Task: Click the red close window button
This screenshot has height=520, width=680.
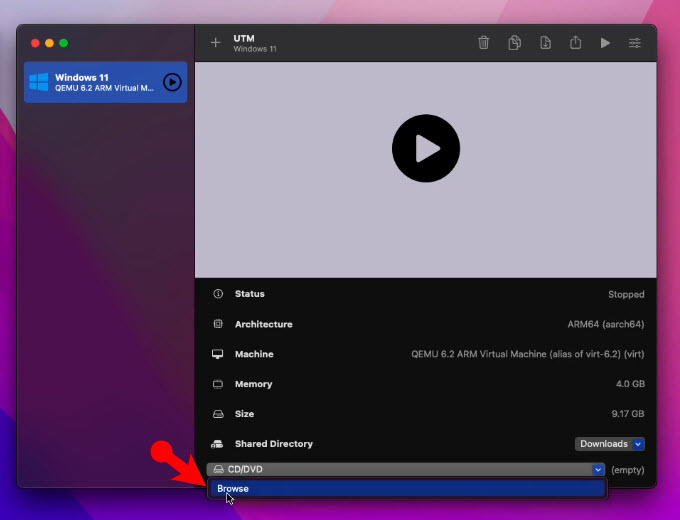Action: 36,43
